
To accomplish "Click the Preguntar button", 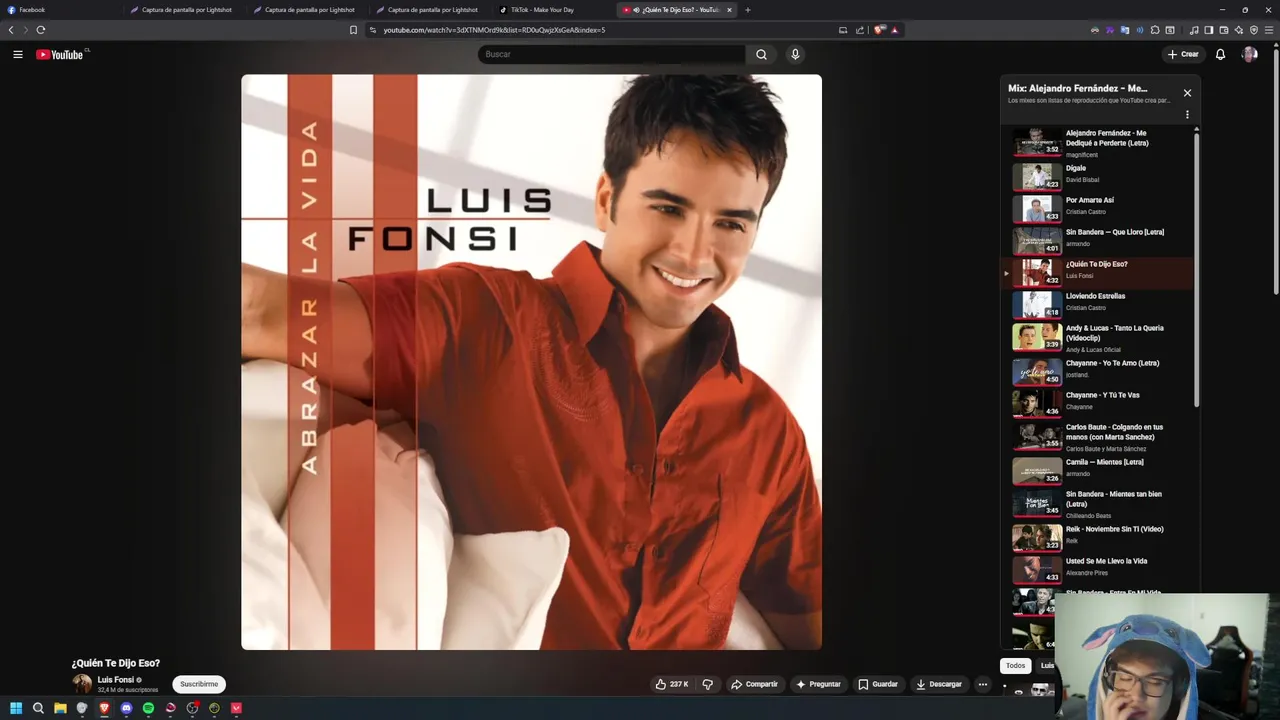I will pyautogui.click(x=818, y=684).
